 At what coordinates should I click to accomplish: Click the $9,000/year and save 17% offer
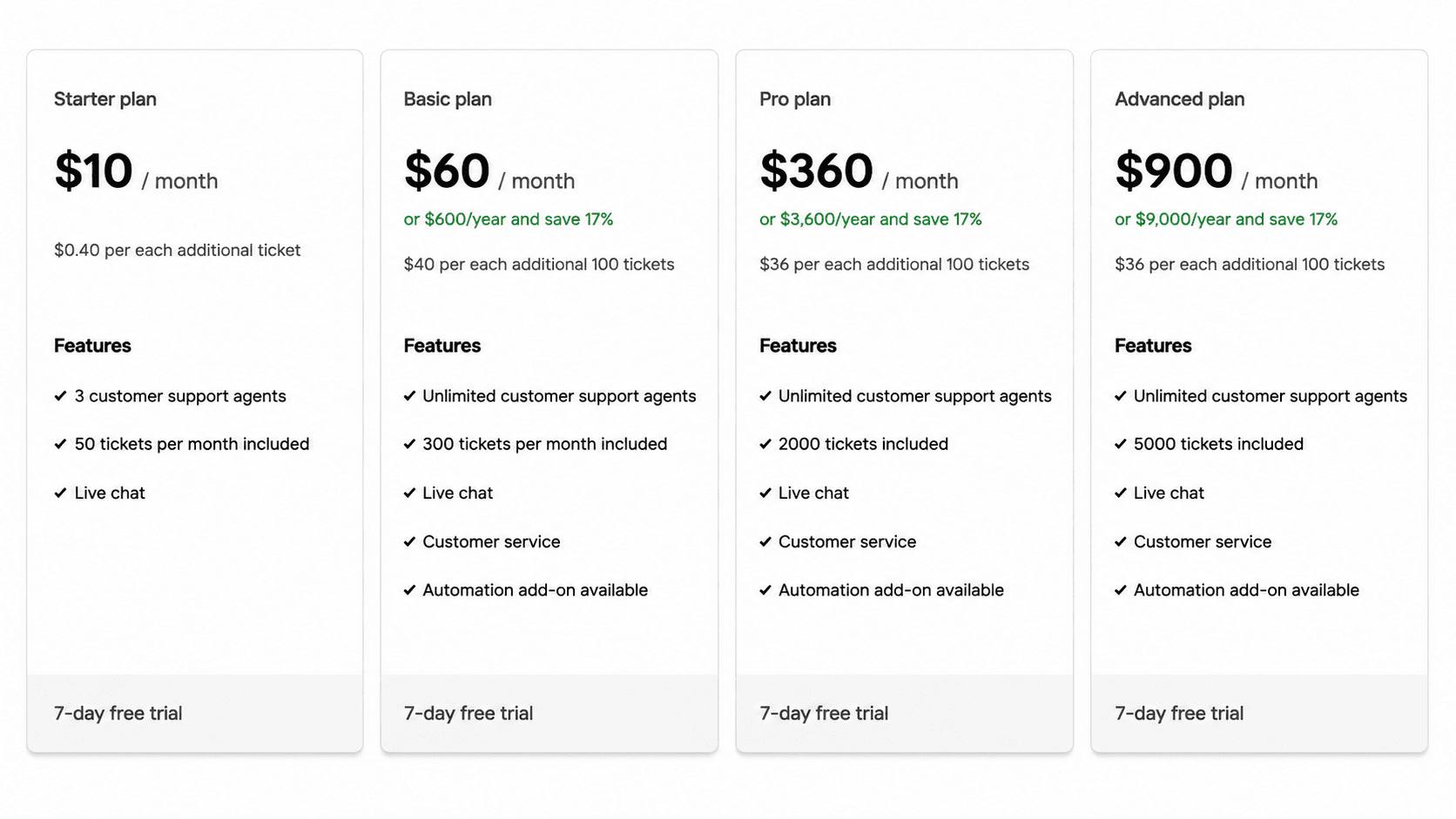[1226, 219]
